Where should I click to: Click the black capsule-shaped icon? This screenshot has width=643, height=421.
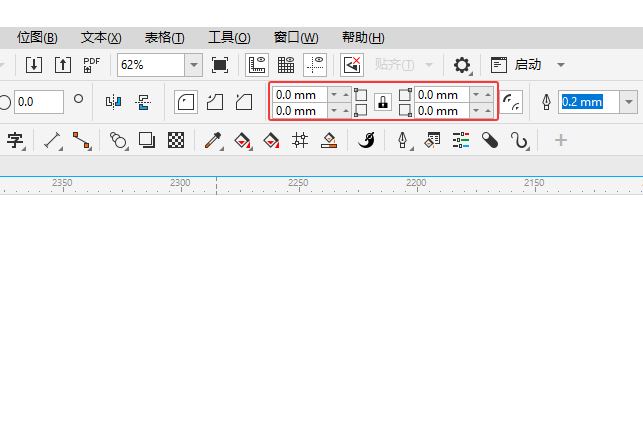click(x=490, y=140)
